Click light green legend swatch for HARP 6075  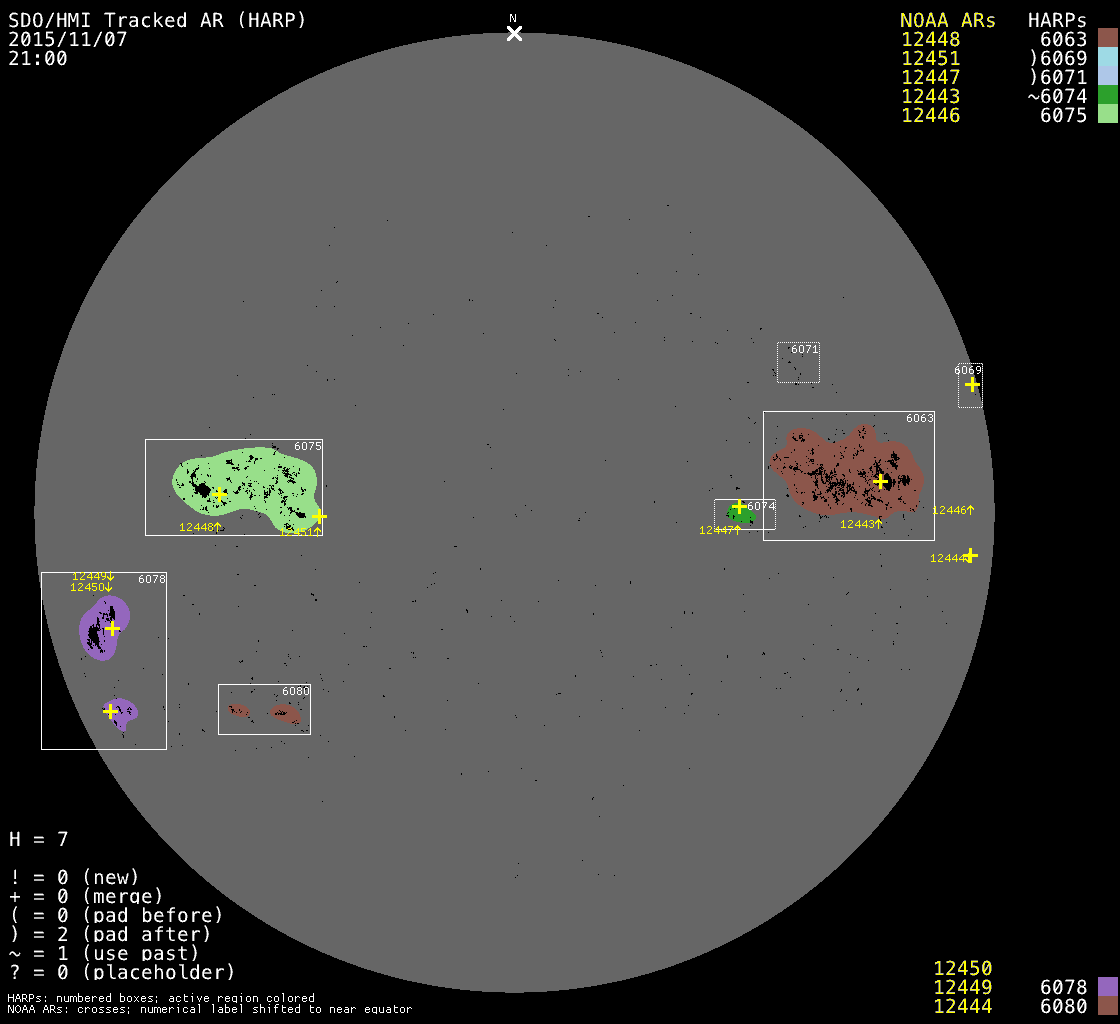[x=1107, y=115]
